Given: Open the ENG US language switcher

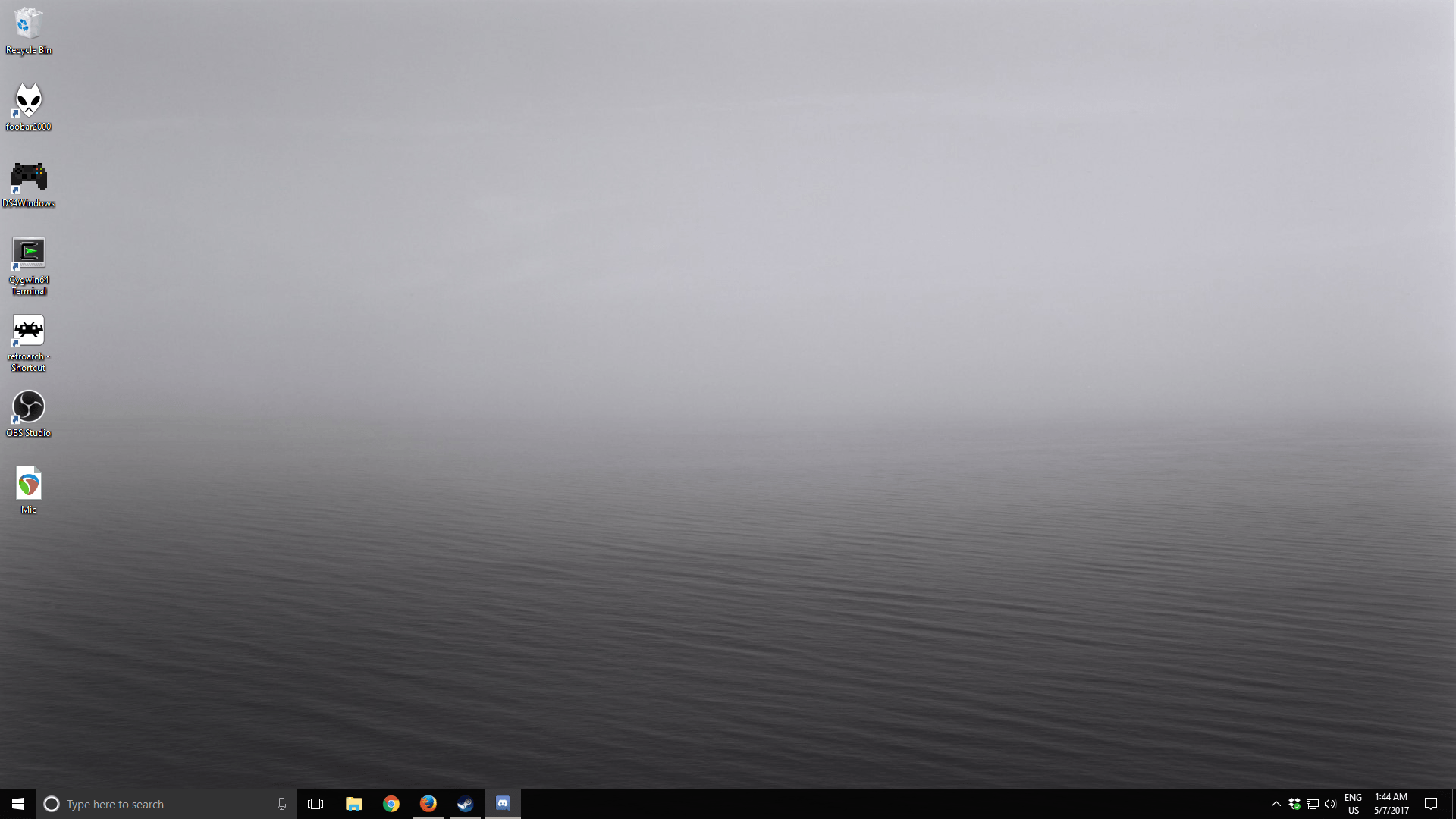Looking at the screenshot, I should tap(1354, 803).
